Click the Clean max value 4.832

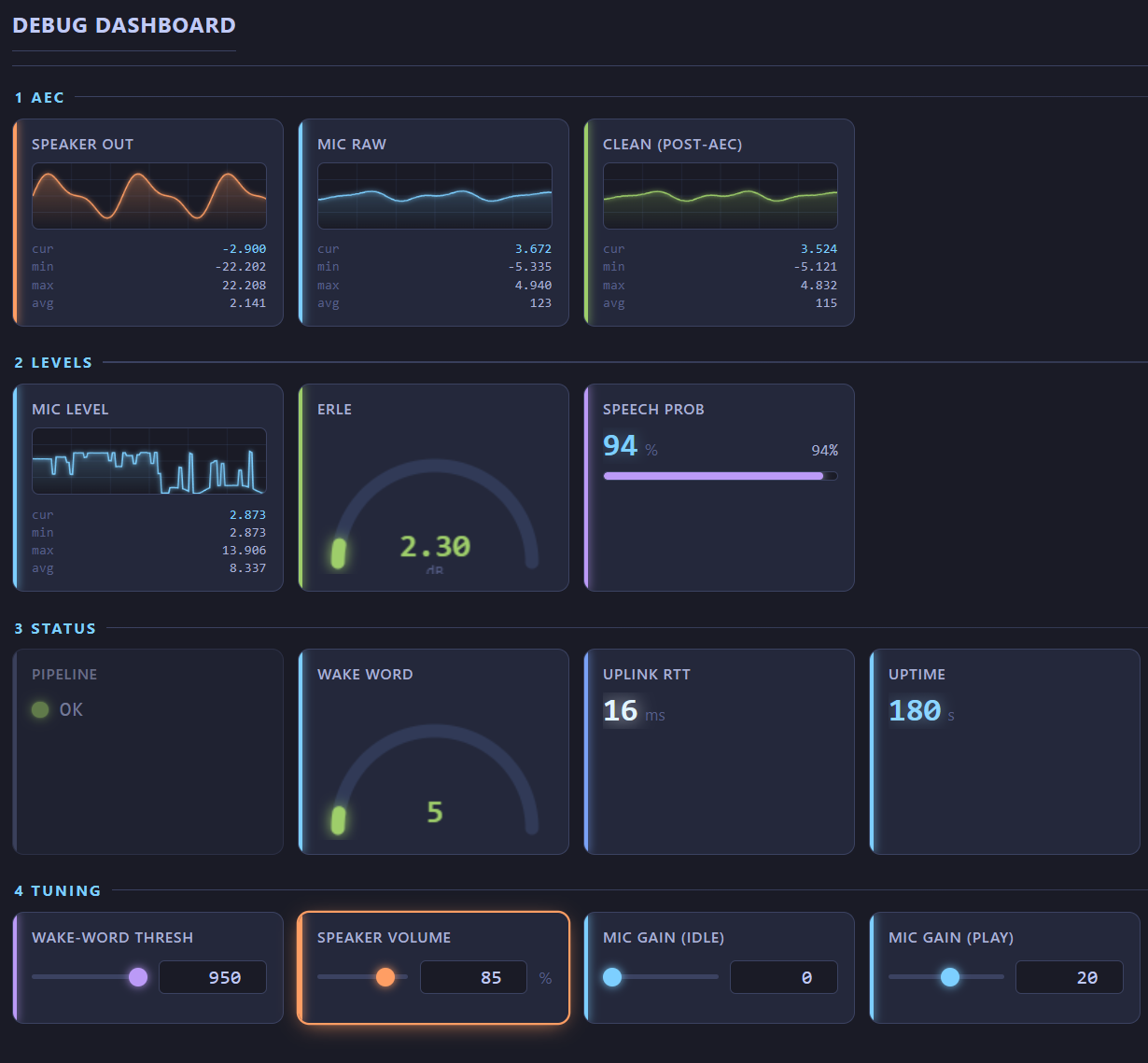(x=819, y=285)
